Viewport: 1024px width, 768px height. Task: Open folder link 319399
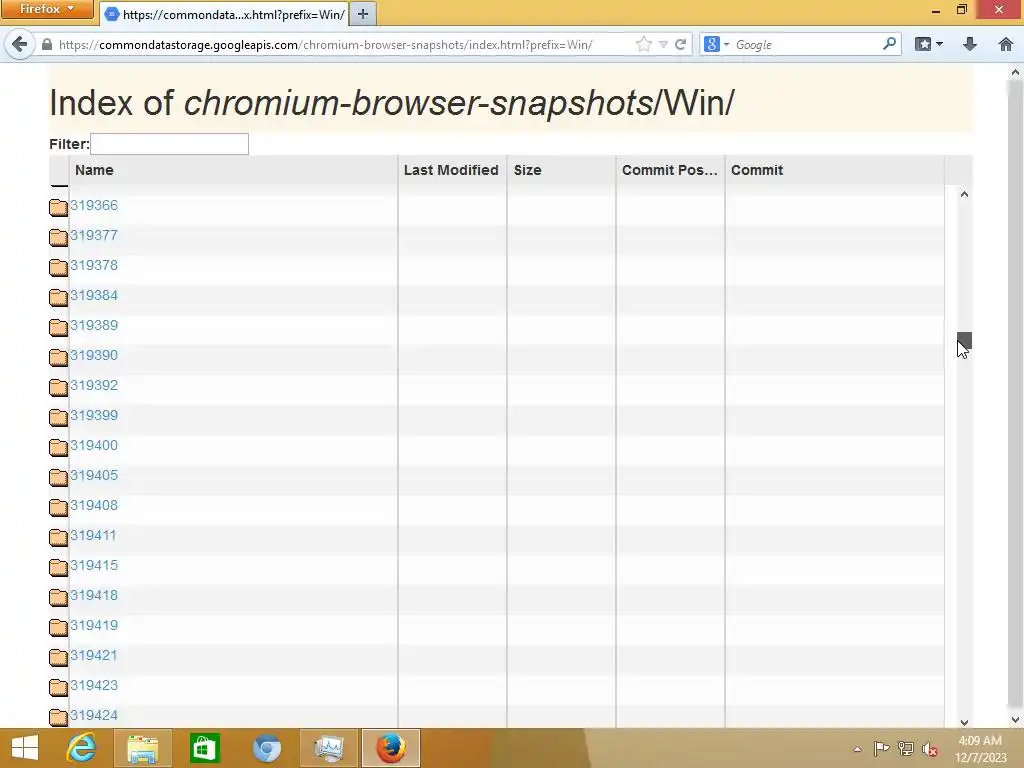tap(94, 416)
